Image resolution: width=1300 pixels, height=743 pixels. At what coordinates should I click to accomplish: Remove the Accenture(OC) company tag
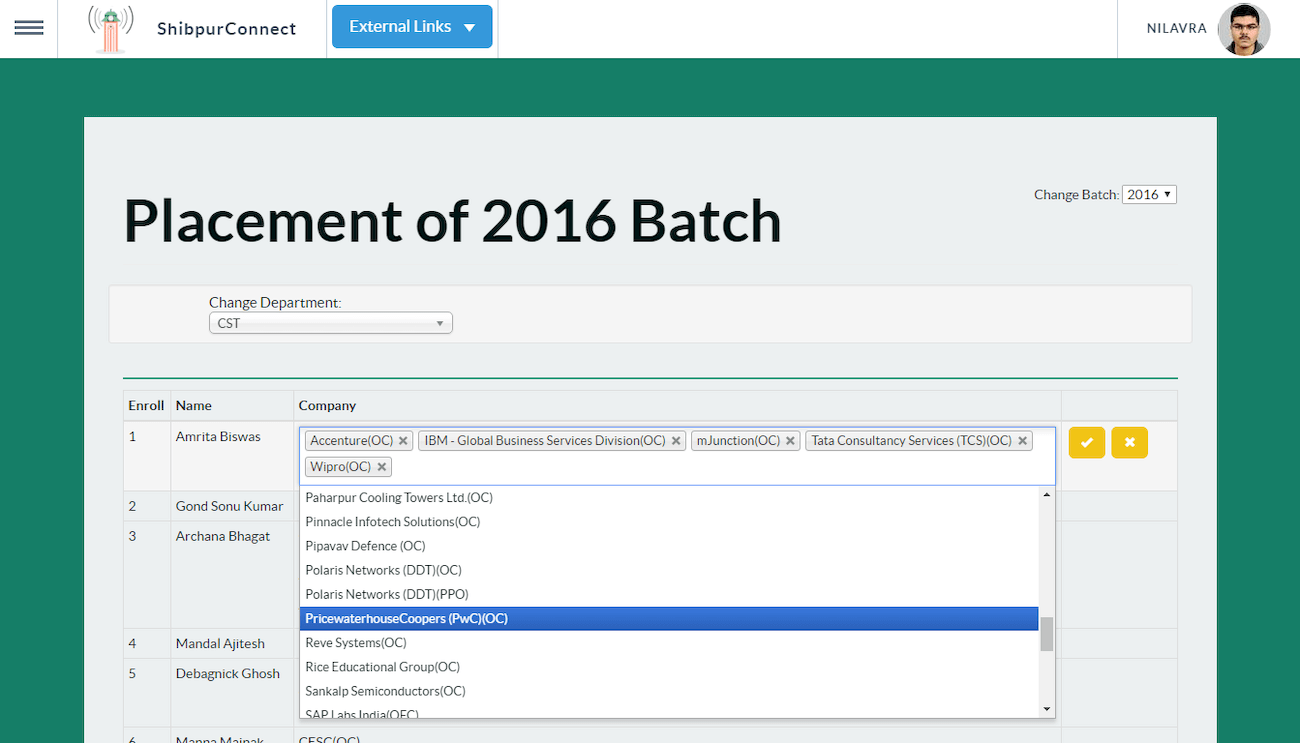point(403,441)
